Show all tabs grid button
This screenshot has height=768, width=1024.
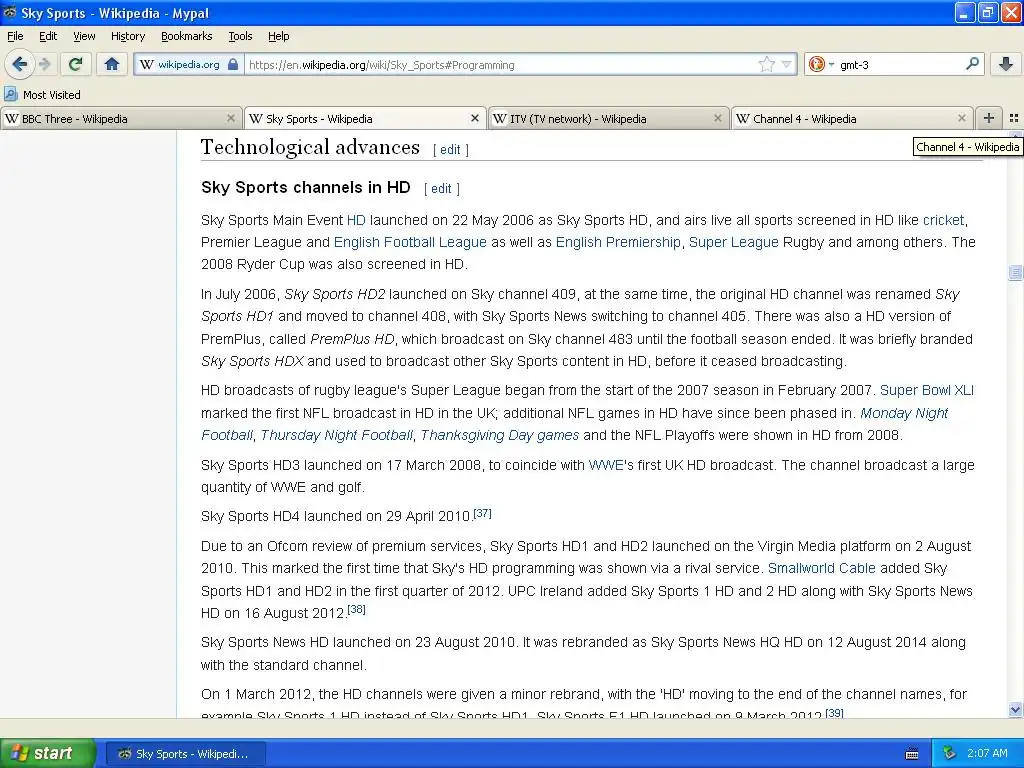pyautogui.click(x=1014, y=118)
